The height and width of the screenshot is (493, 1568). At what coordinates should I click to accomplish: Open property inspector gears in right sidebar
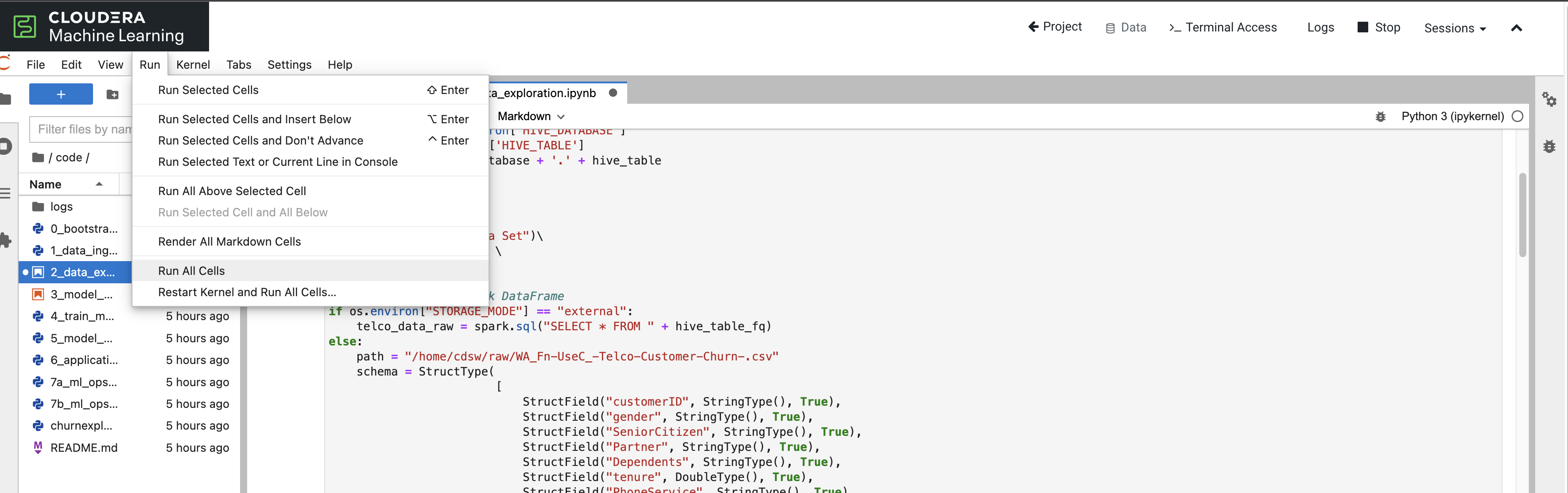pos(1549,99)
